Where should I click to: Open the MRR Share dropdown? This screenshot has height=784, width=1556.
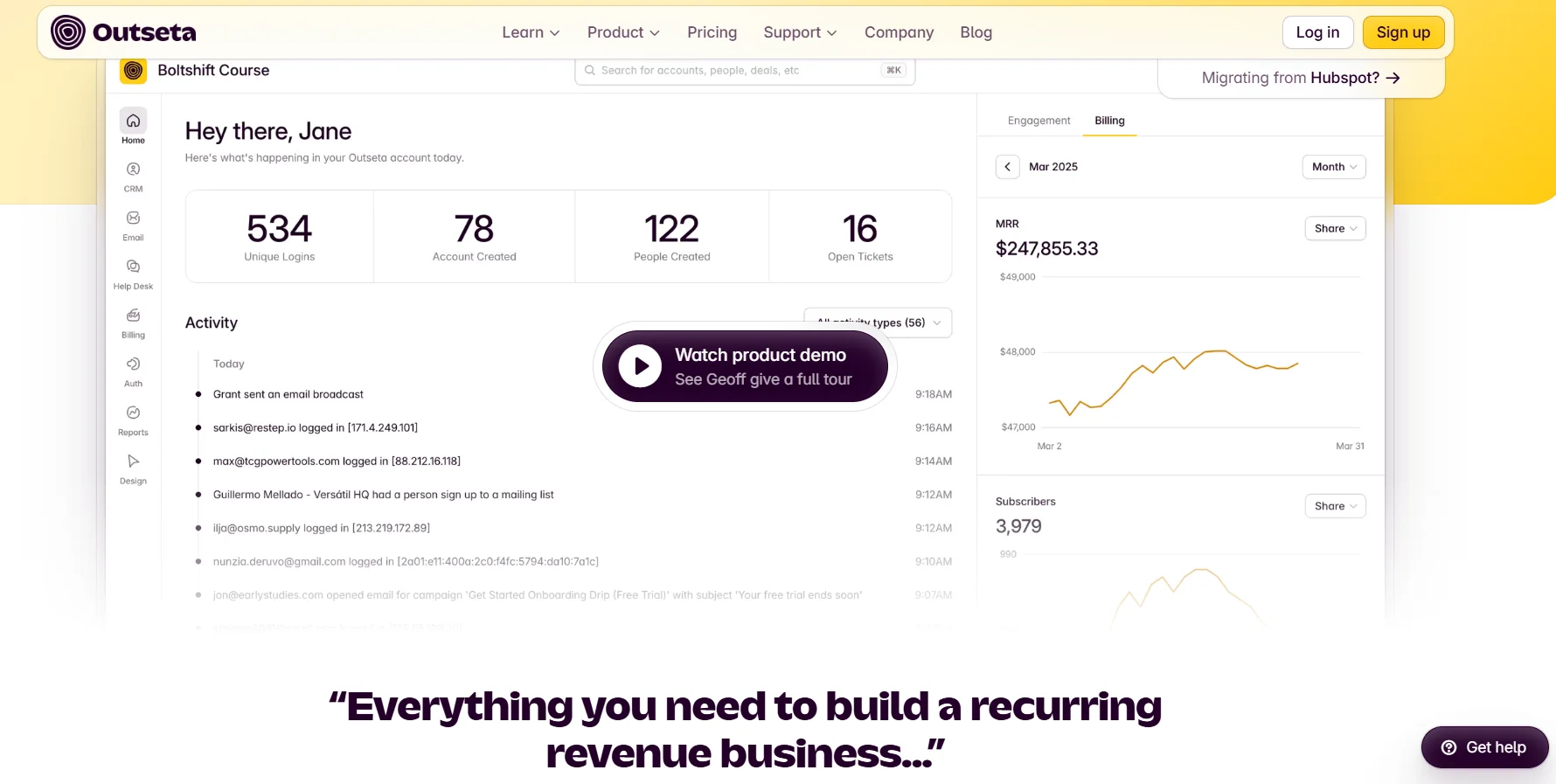(x=1334, y=228)
